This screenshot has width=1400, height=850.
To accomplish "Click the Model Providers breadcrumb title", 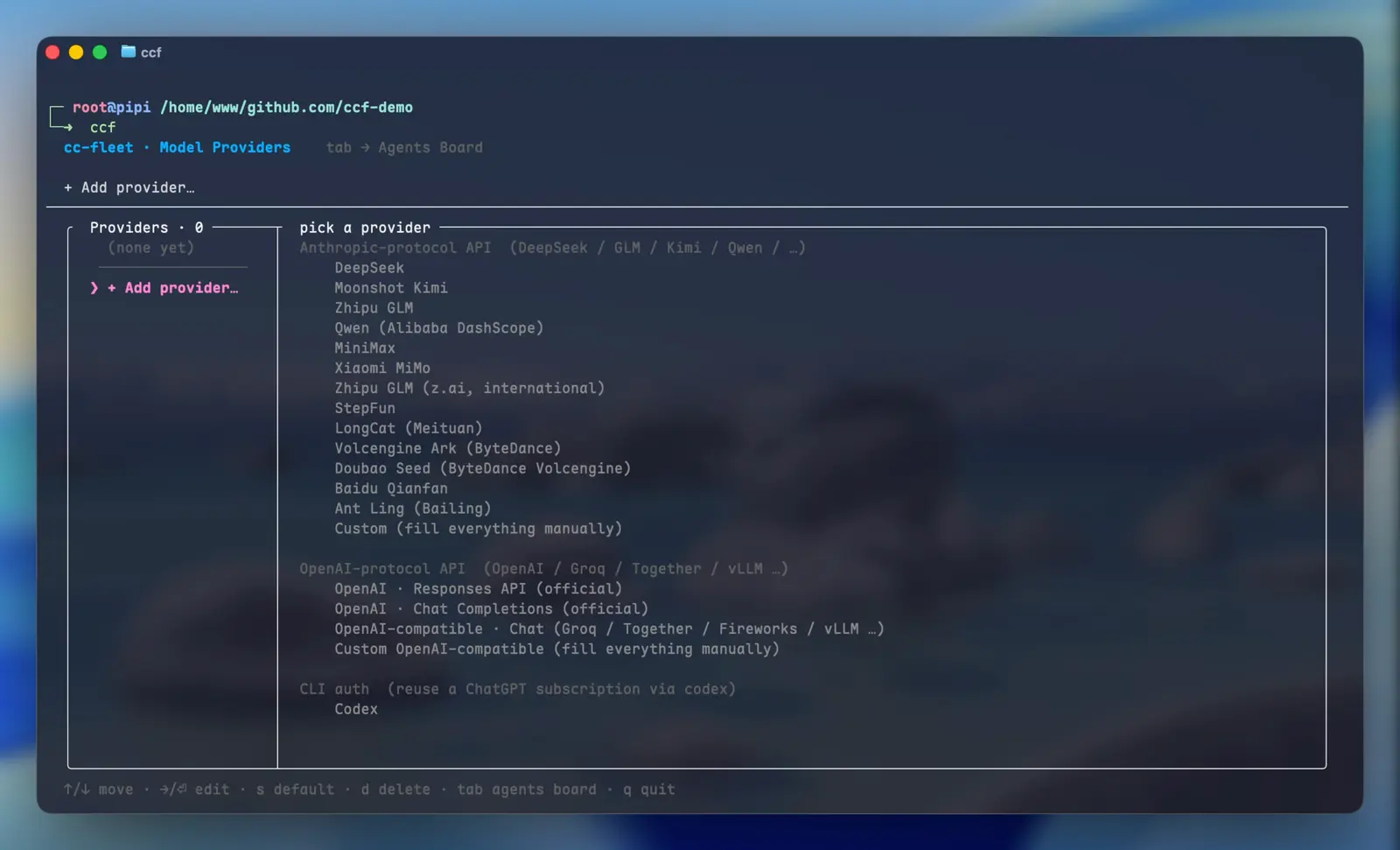I will (x=225, y=148).
